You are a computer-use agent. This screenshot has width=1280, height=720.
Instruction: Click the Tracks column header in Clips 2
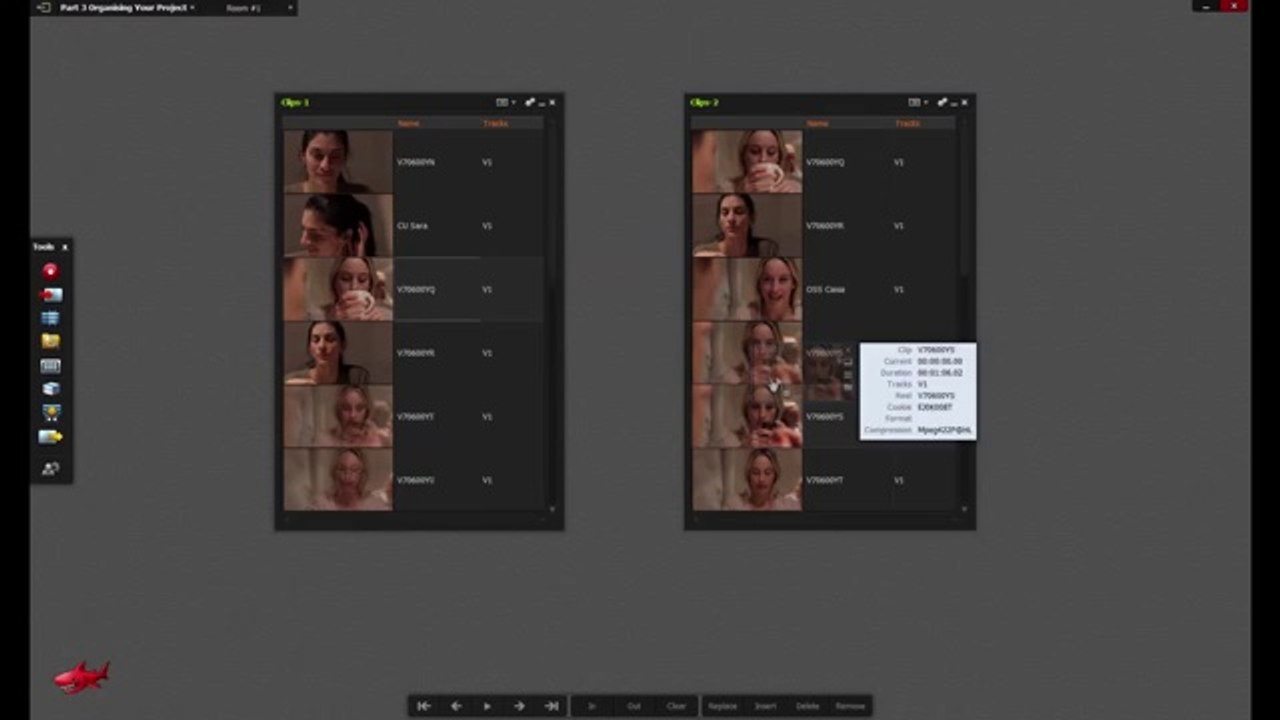tap(907, 123)
